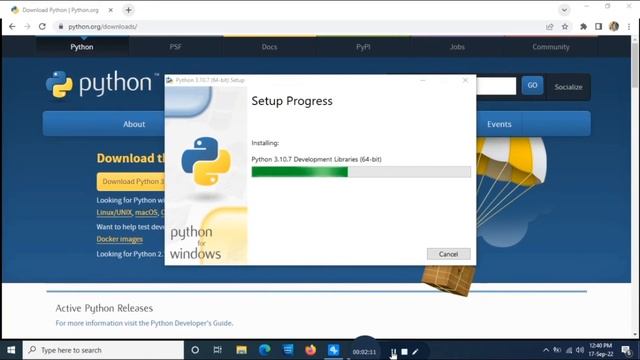Image resolution: width=640 pixels, height=360 pixels.
Task: Pause the screen recording
Action: pyautogui.click(x=393, y=351)
